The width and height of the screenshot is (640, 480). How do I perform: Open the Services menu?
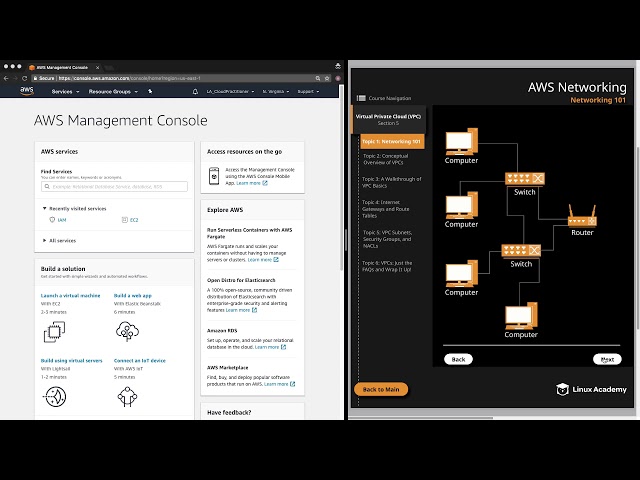(65, 91)
